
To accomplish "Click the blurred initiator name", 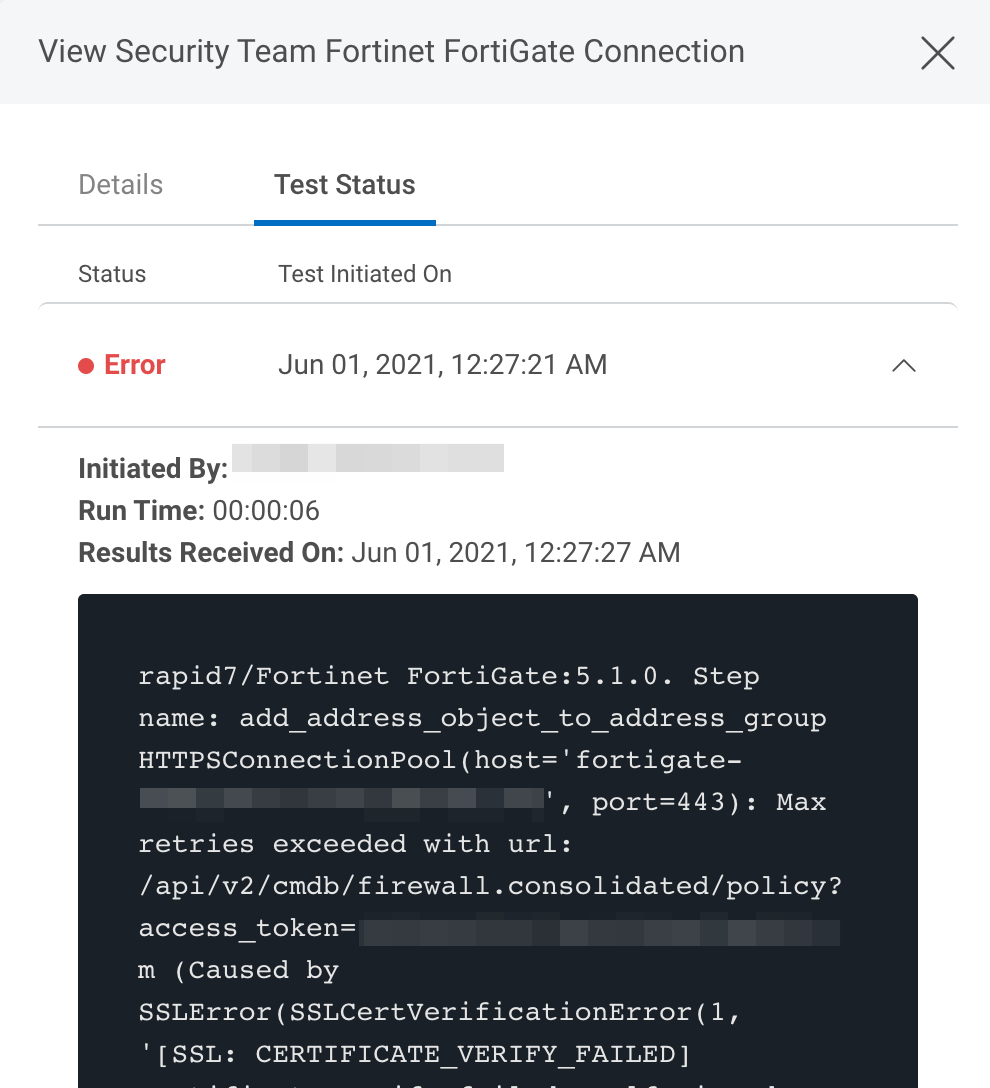I will point(368,459).
